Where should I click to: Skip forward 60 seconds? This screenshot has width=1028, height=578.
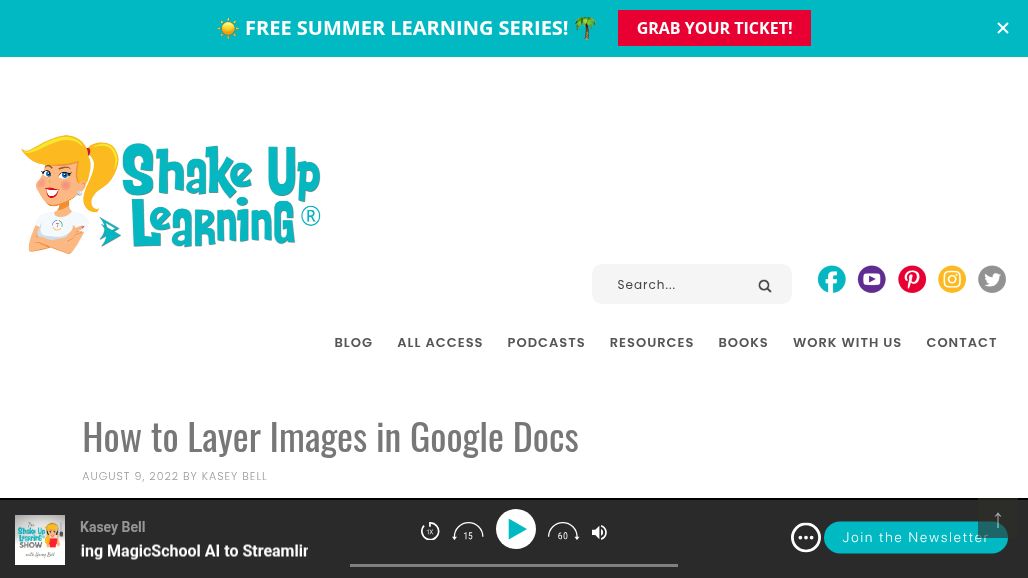pos(563,532)
